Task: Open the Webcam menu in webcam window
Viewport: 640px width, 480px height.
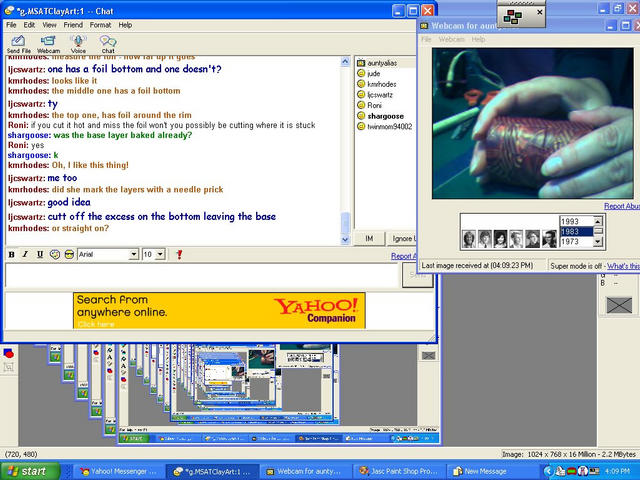Action: pyautogui.click(x=451, y=39)
